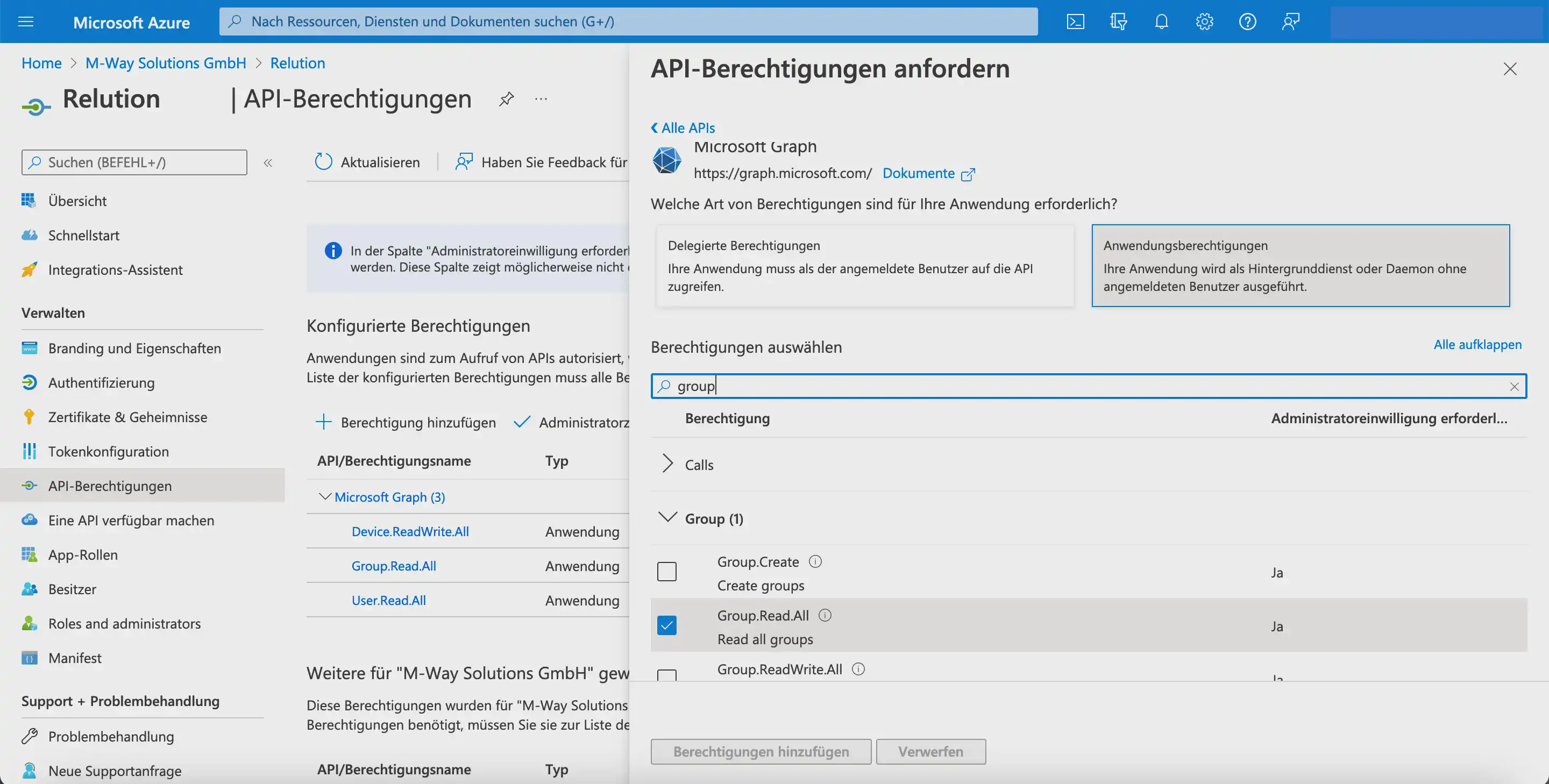The width and height of the screenshot is (1549, 784).
Task: Click the Alle aufklappen link
Action: coord(1477,345)
